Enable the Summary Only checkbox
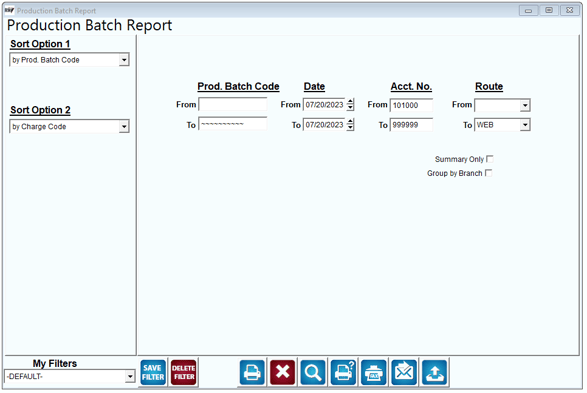The height and width of the screenshot is (393, 587). (490, 160)
